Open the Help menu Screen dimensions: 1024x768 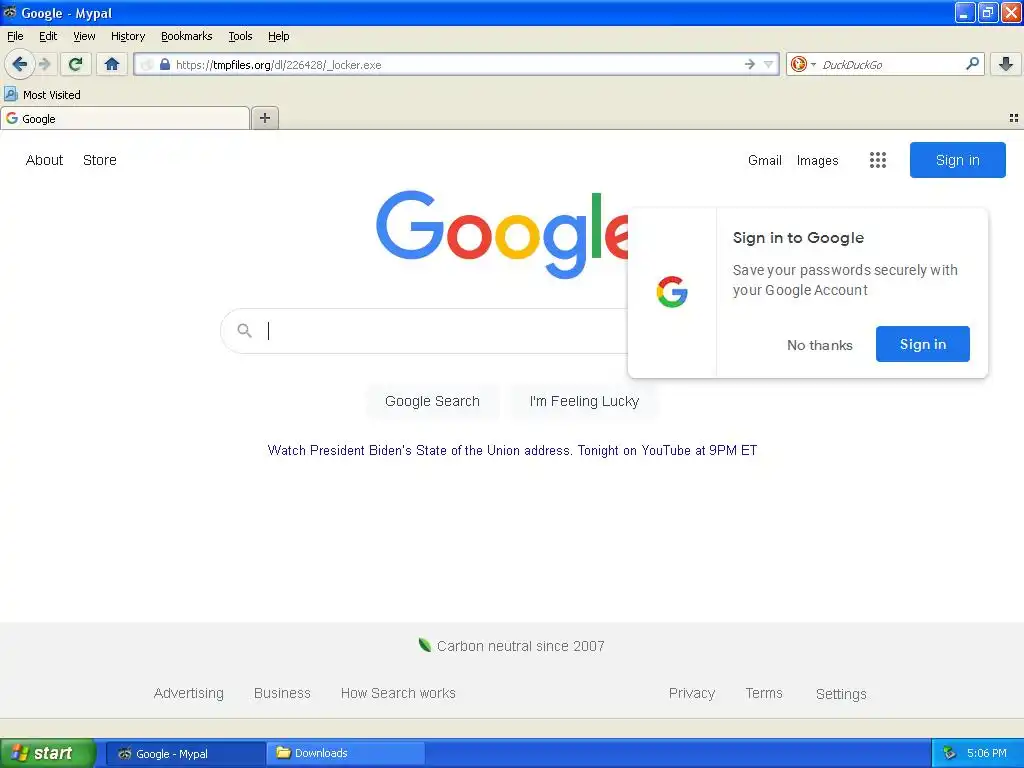click(x=278, y=36)
